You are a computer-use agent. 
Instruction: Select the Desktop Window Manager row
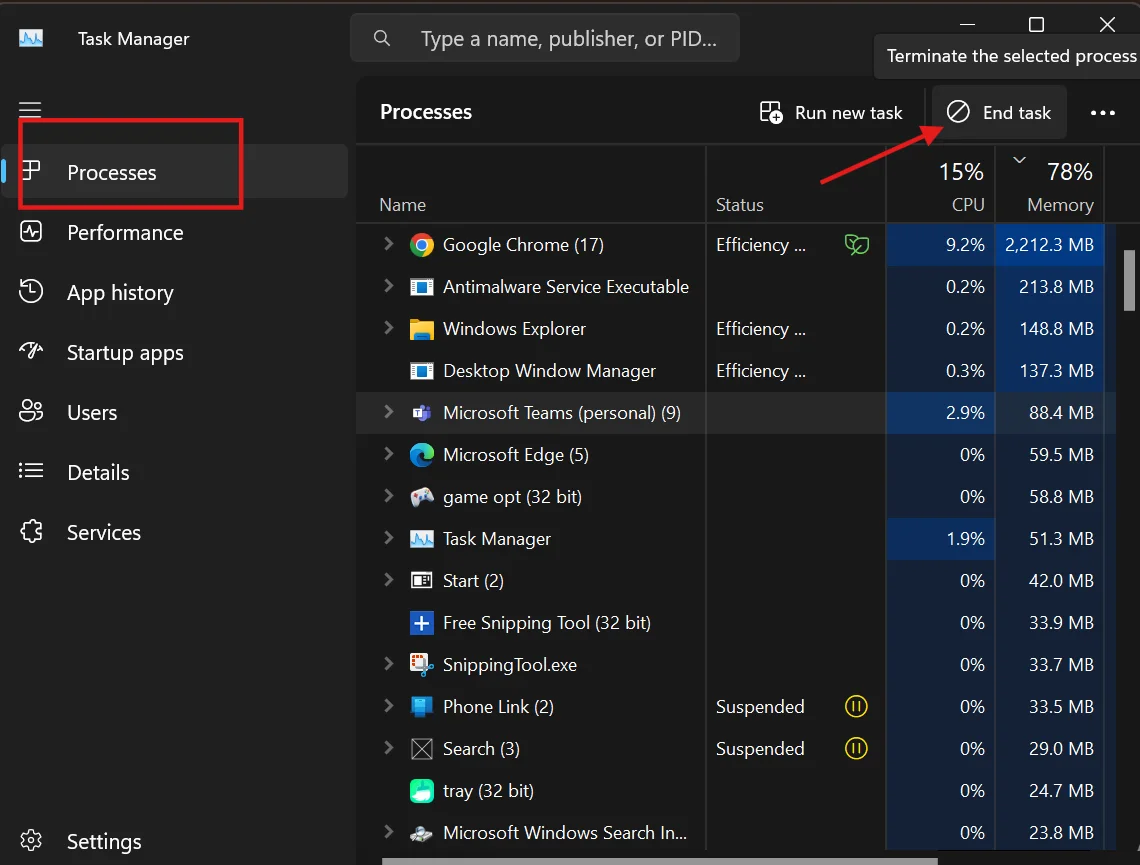point(736,371)
